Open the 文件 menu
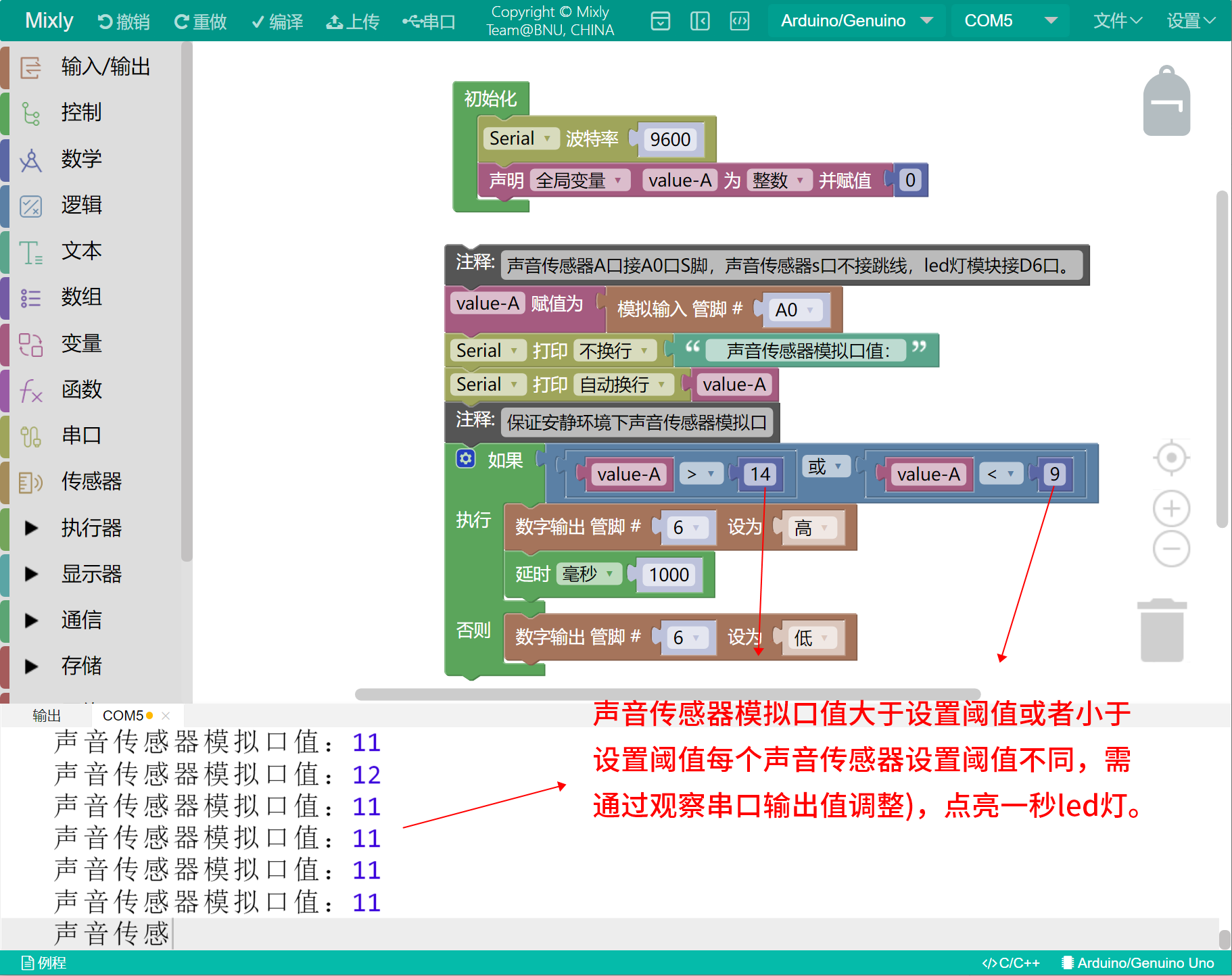This screenshot has height=976, width=1232. coord(1117,21)
